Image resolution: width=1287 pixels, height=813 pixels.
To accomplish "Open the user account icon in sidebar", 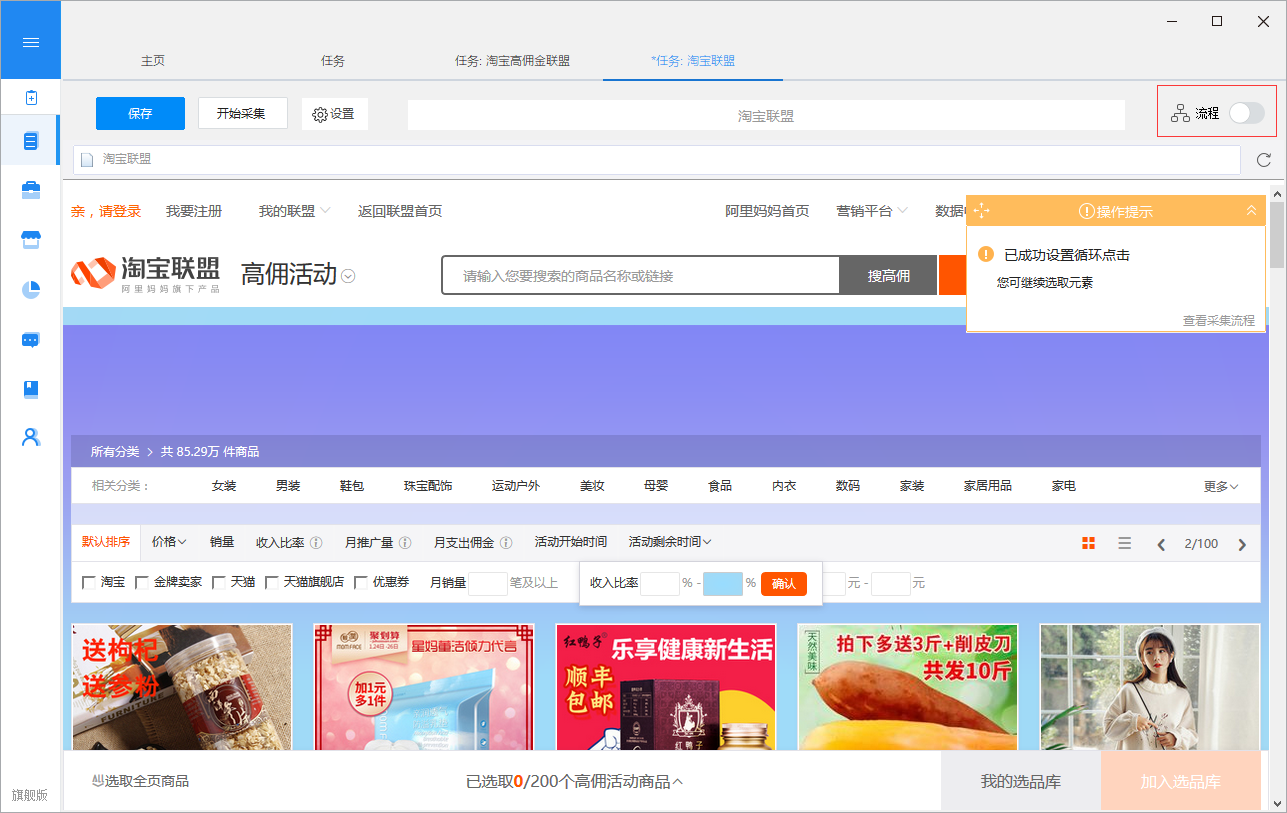I will tap(31, 437).
